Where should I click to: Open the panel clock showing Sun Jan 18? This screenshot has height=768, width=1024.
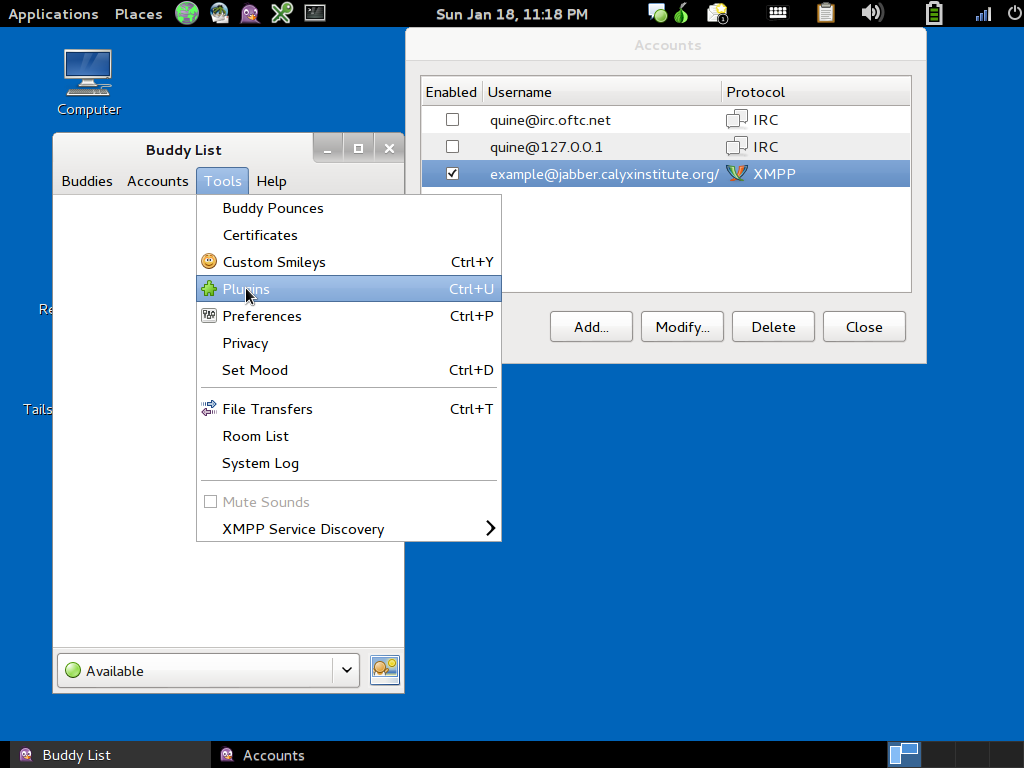click(511, 14)
